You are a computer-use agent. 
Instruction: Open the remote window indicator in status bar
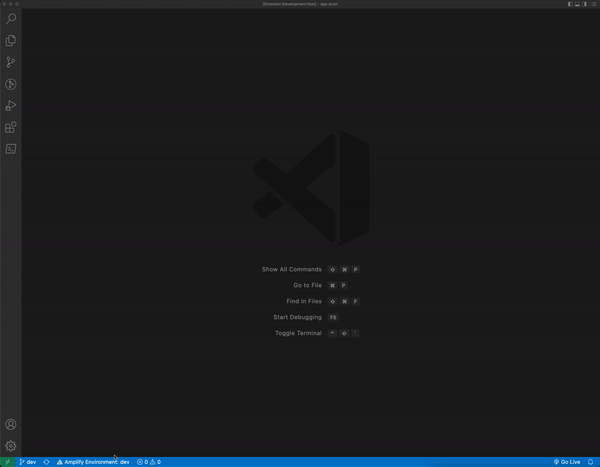pyautogui.click(x=7, y=462)
